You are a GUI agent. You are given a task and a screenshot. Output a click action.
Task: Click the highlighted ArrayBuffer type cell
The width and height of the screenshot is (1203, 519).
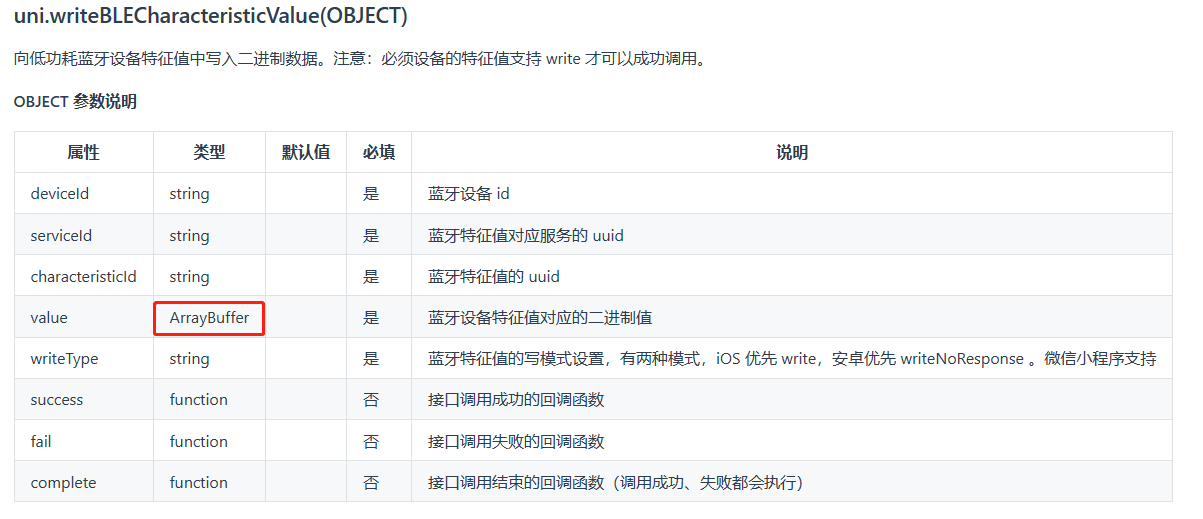point(209,318)
